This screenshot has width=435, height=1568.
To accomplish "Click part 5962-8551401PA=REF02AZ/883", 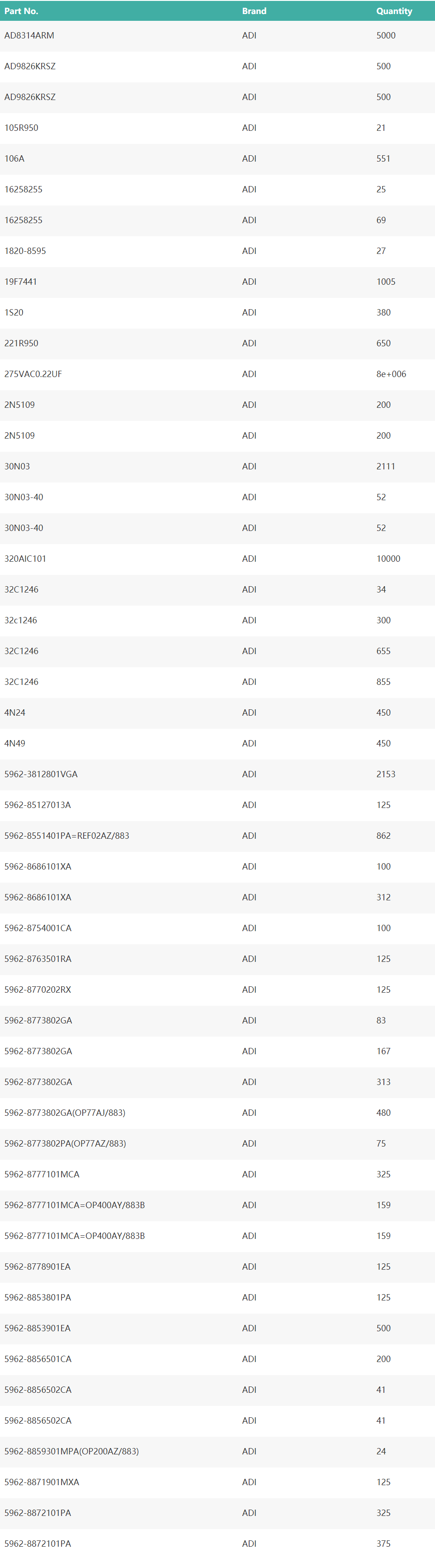I will click(66, 835).
